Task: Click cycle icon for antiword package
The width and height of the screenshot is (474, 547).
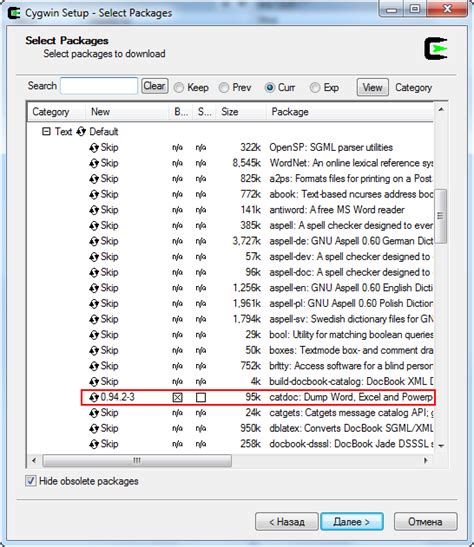Action: pos(94,210)
